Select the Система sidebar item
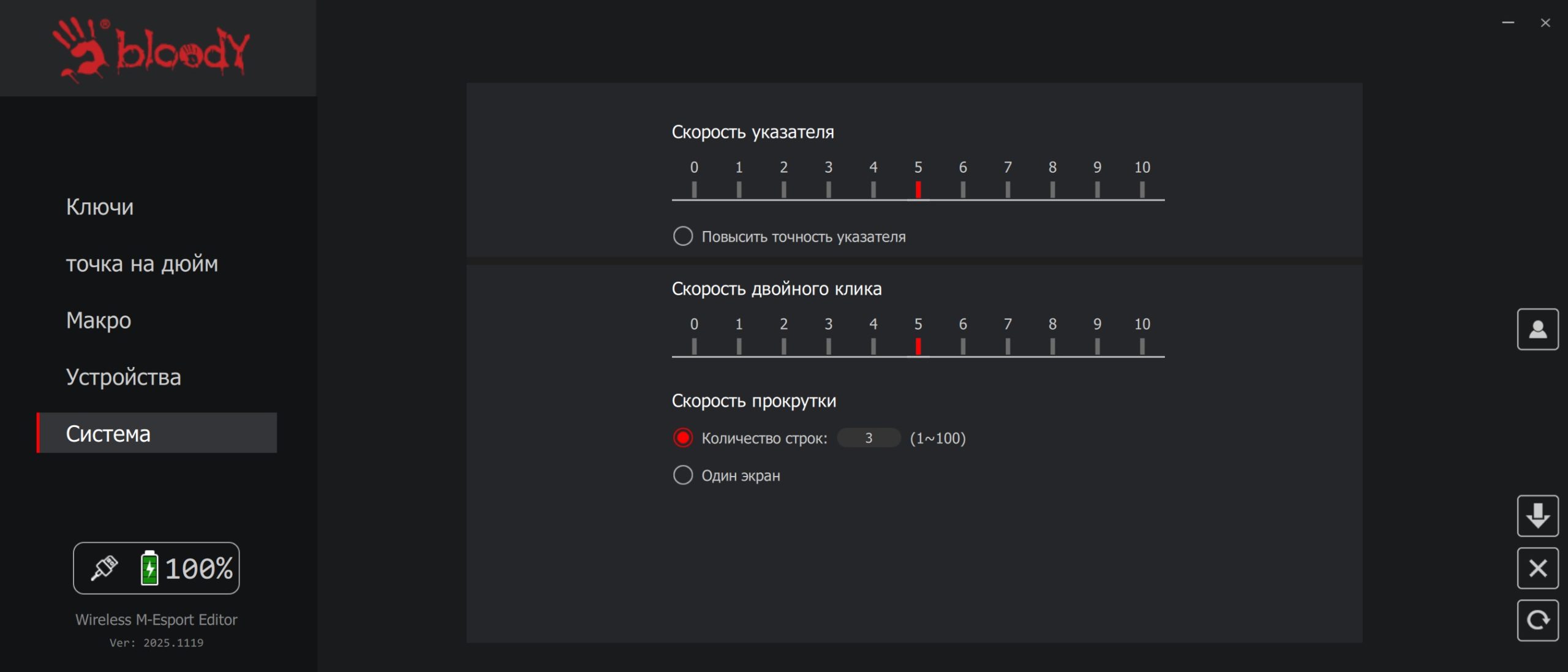Image resolution: width=1568 pixels, height=672 pixels. point(157,433)
